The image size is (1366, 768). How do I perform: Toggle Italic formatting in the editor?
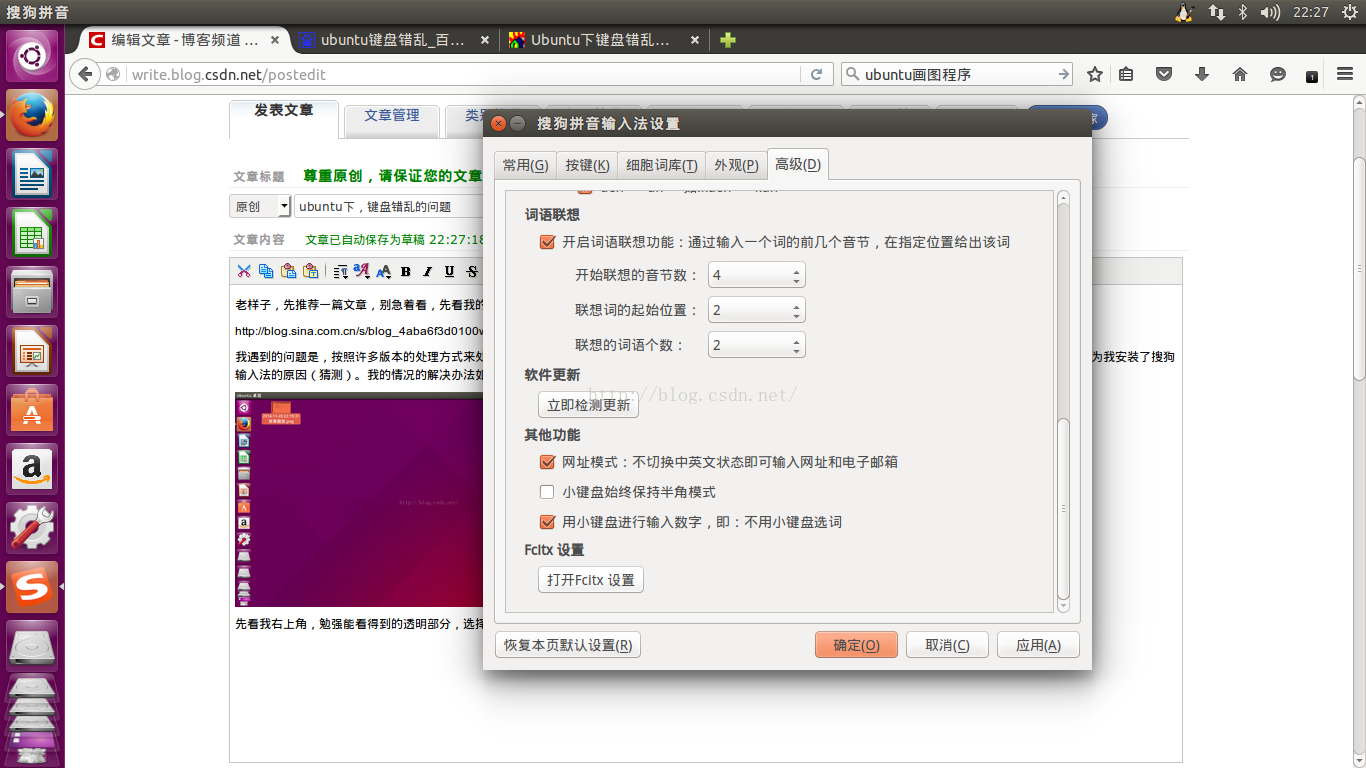click(428, 271)
